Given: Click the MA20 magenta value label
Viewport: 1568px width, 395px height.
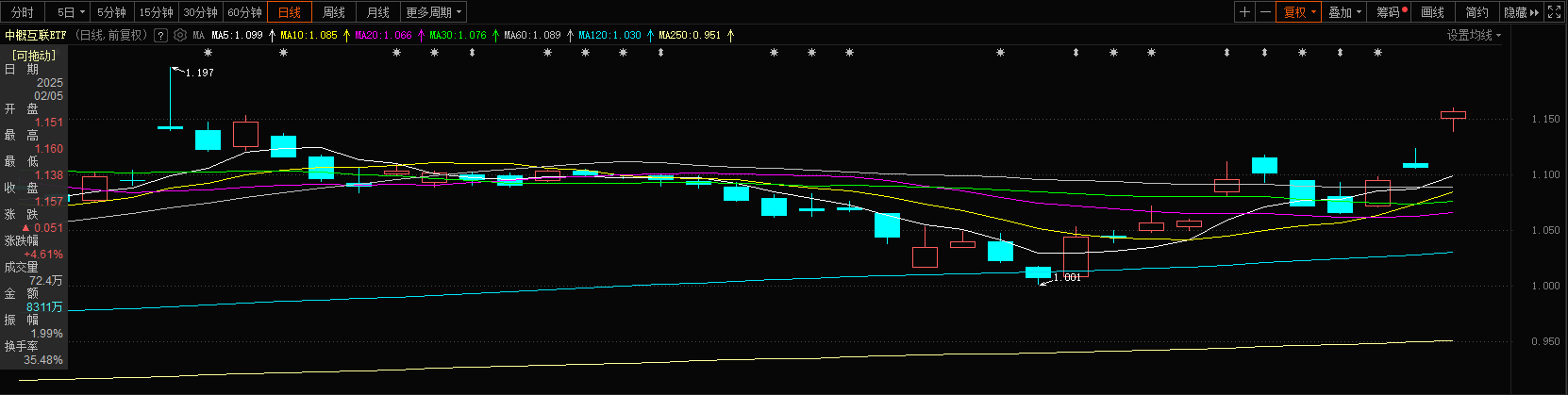Looking at the screenshot, I should tap(383, 35).
